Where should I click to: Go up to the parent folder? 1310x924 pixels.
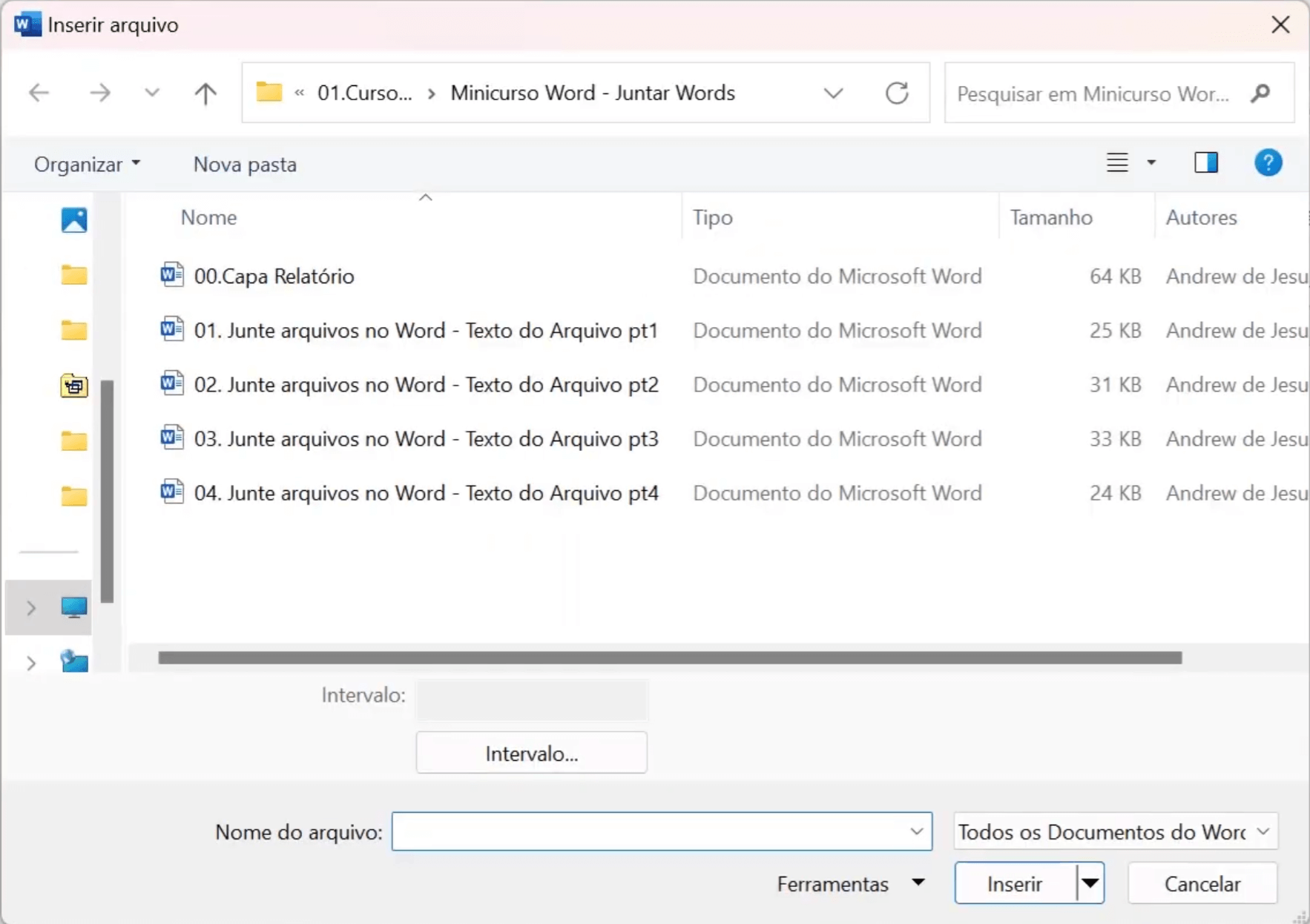tap(205, 93)
